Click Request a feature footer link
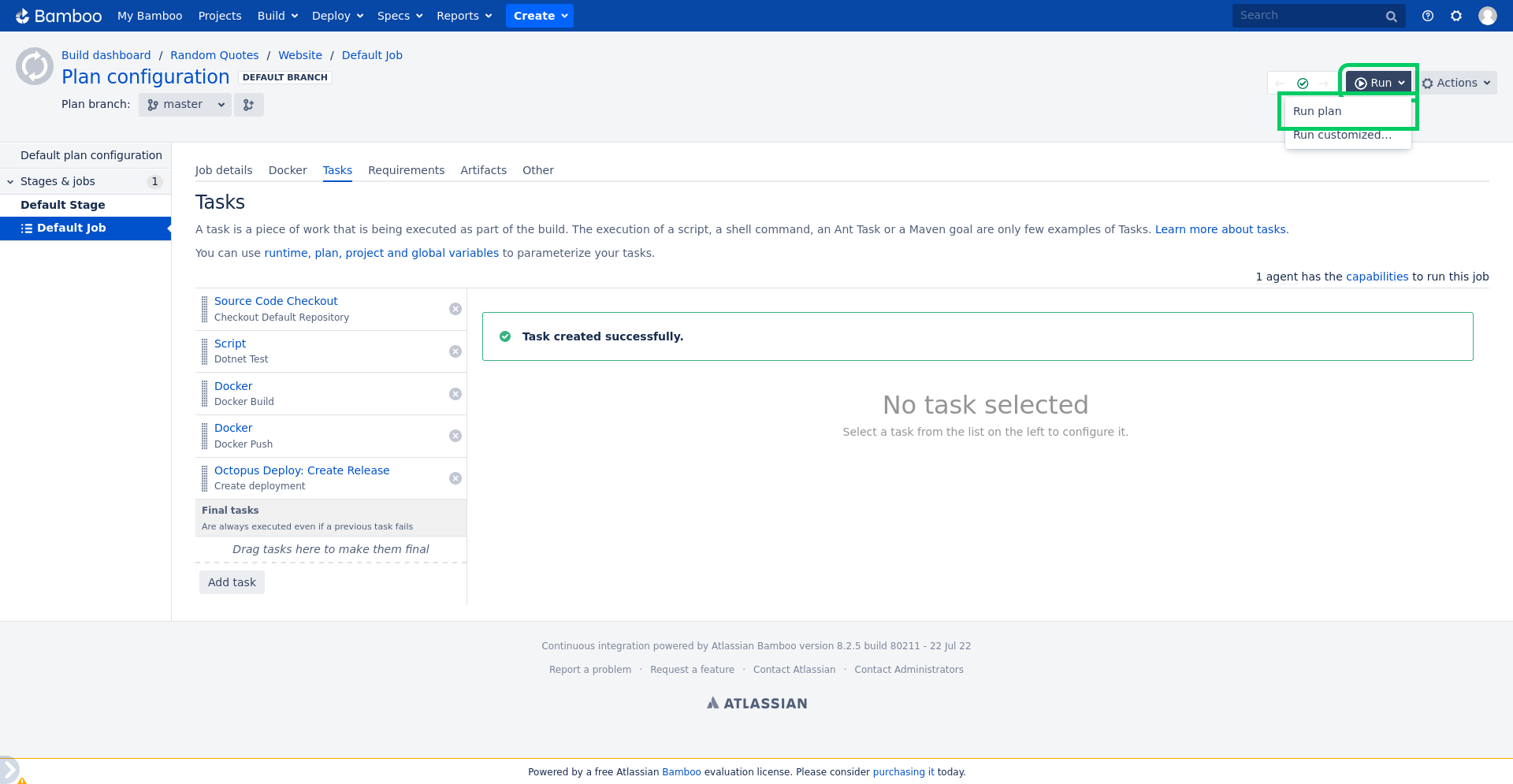This screenshot has width=1513, height=784. point(692,670)
